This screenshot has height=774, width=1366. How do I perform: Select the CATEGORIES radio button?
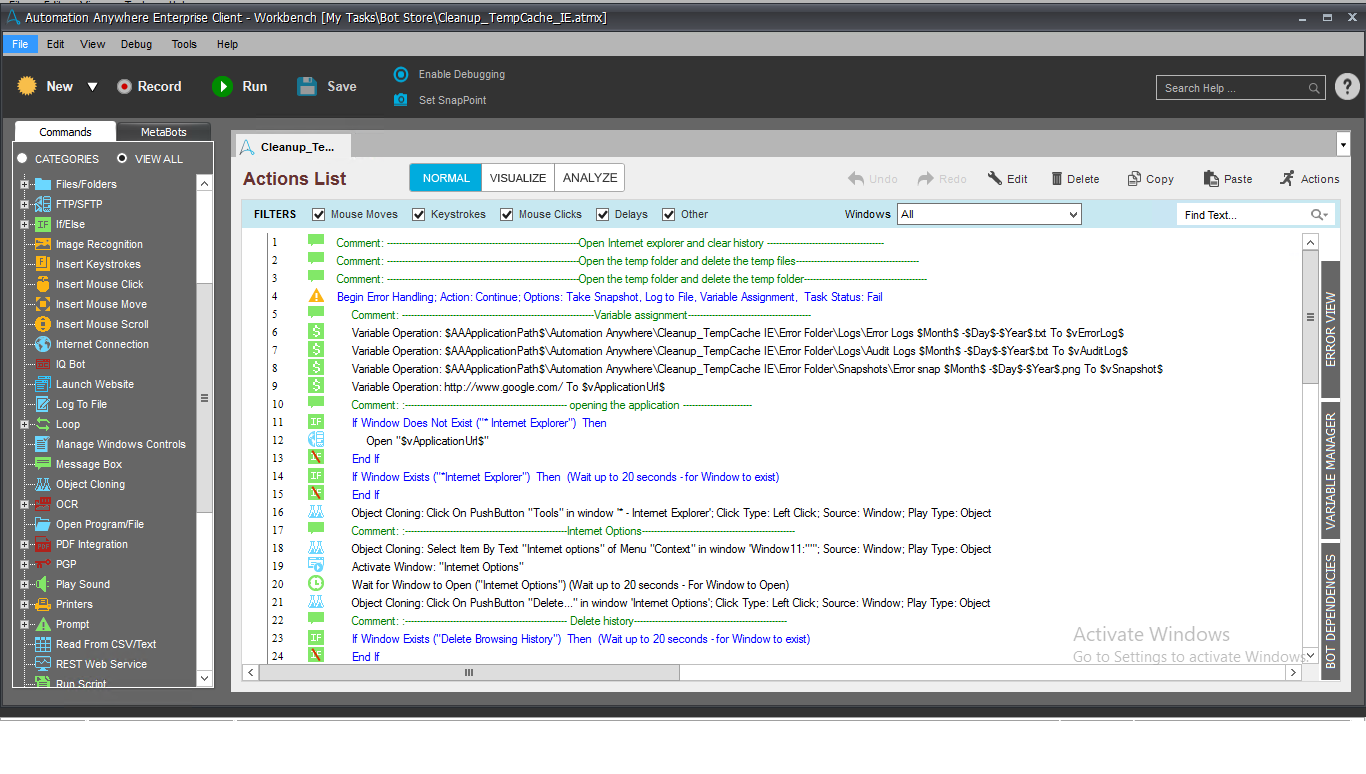22,159
